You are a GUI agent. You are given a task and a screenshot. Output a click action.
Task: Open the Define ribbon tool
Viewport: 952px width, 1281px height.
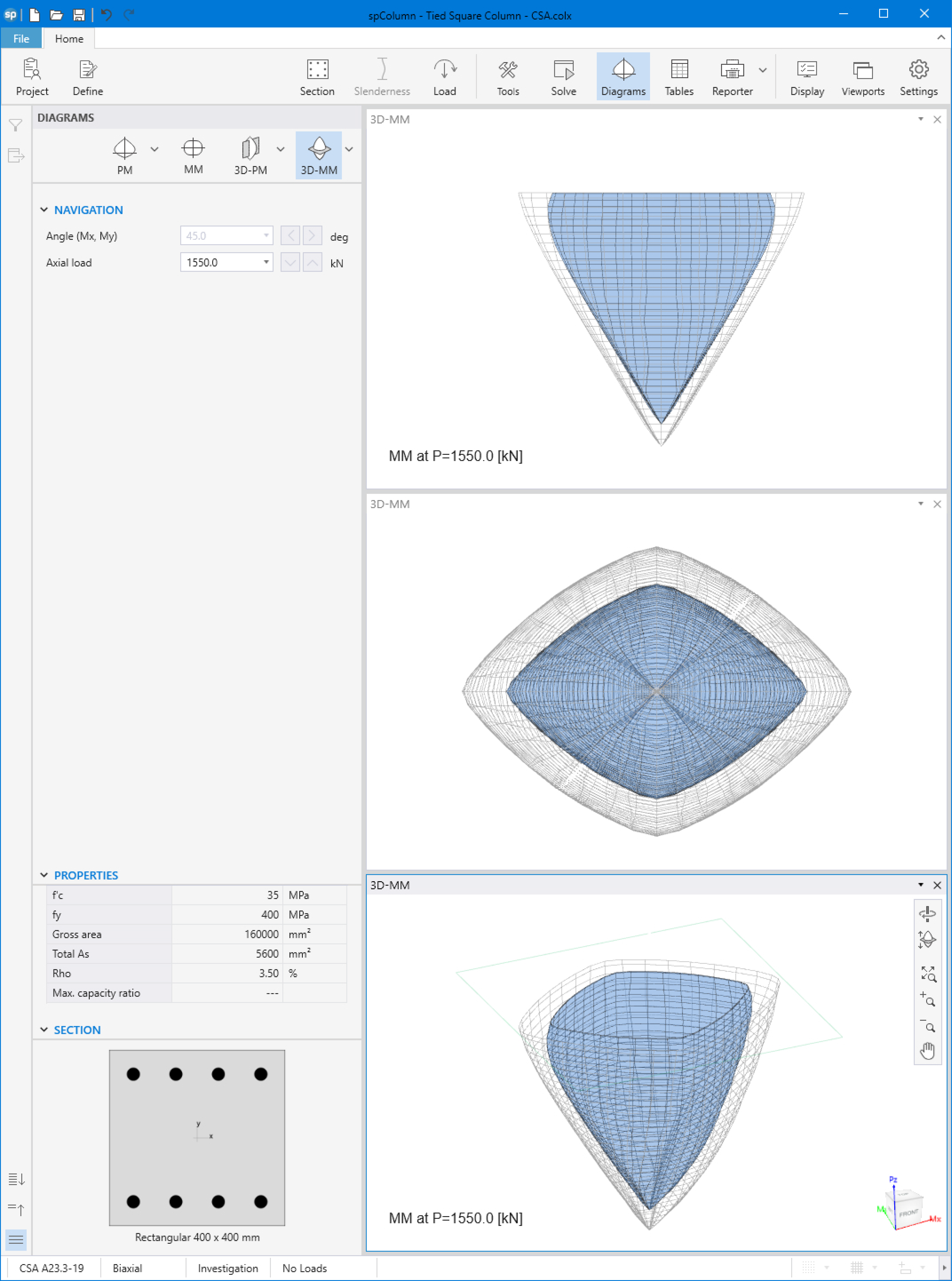[x=88, y=77]
